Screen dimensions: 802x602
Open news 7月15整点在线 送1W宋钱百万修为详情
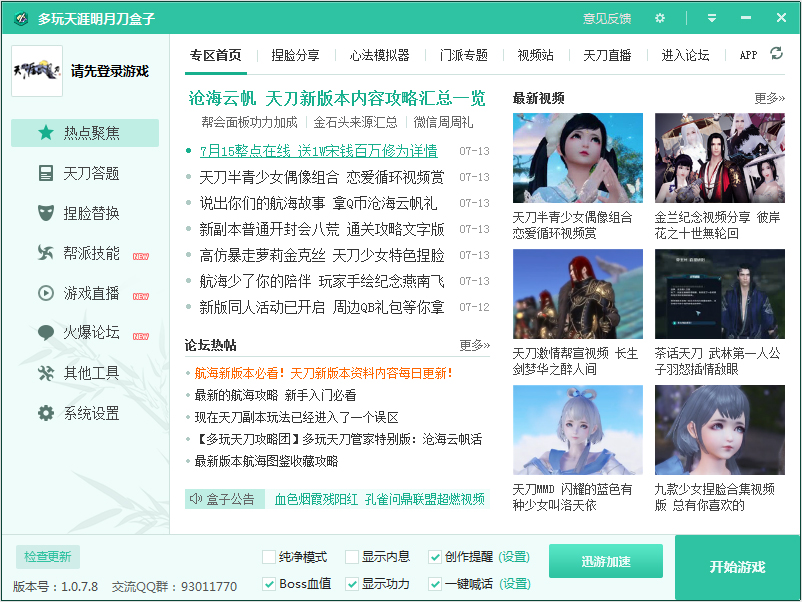tap(319, 151)
